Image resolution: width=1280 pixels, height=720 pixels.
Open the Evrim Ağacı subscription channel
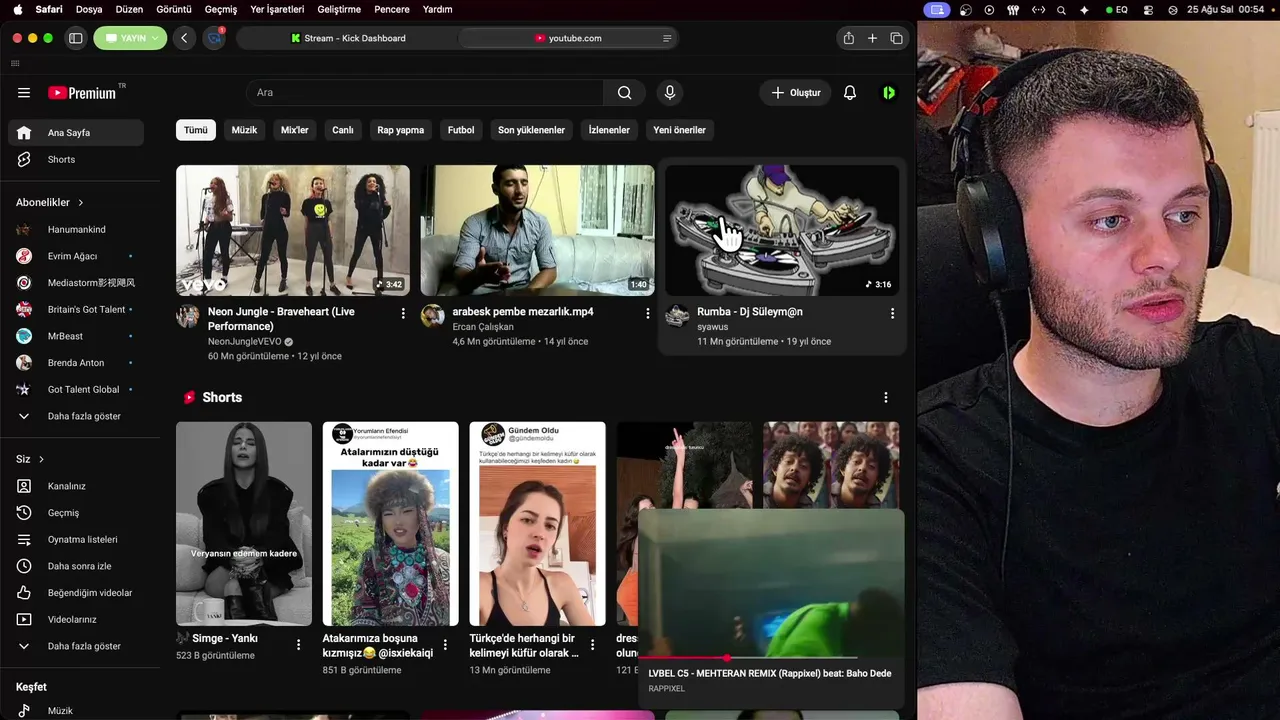click(x=76, y=256)
